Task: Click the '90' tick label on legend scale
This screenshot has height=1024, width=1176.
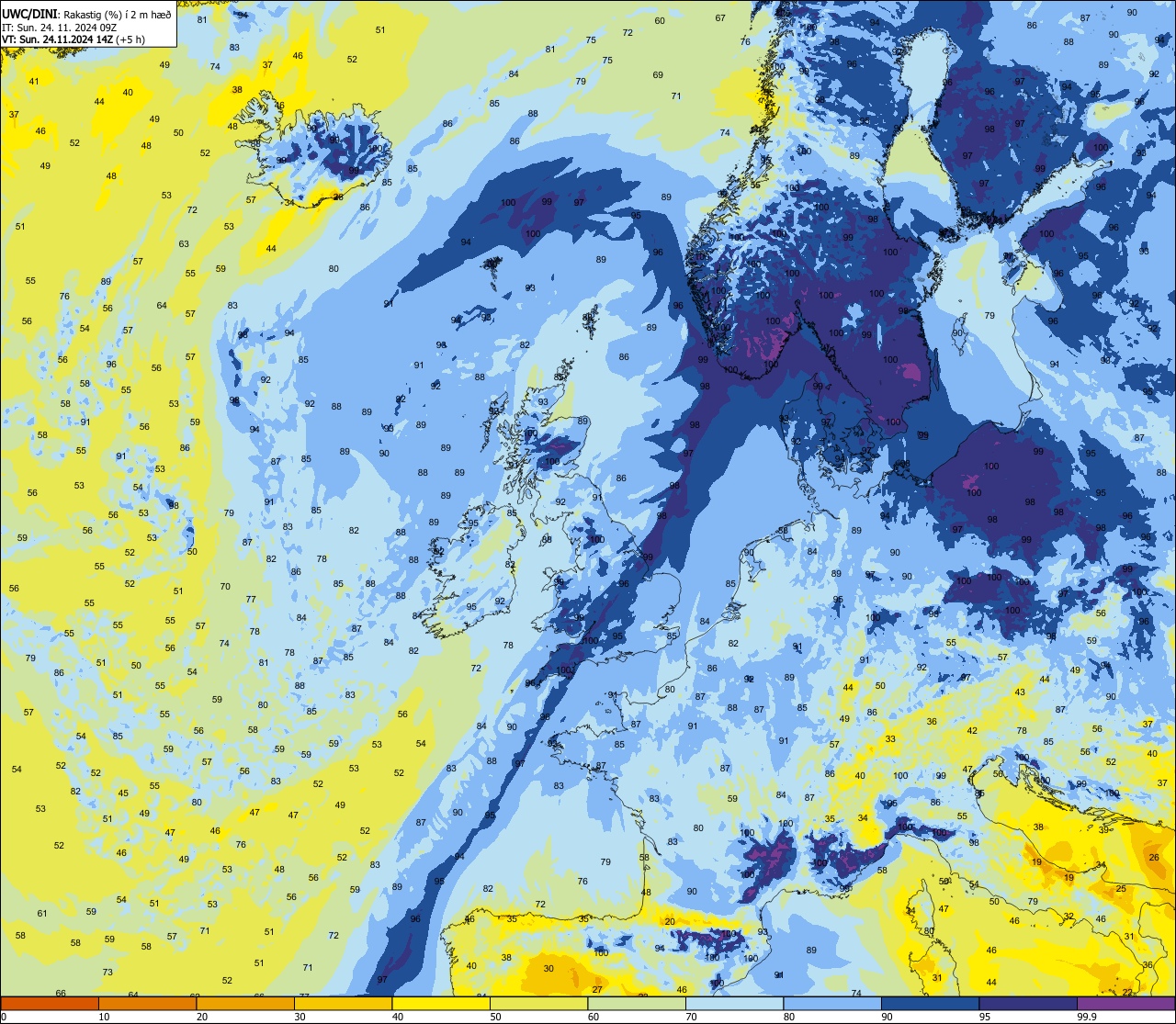Action: [887, 1017]
